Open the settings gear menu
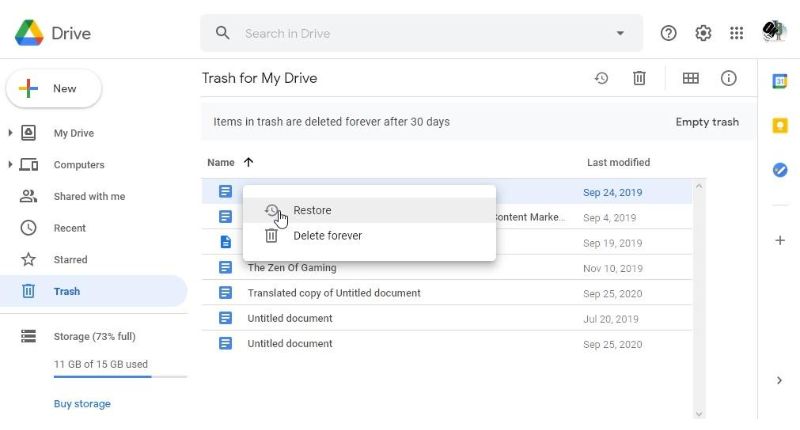 click(x=703, y=33)
